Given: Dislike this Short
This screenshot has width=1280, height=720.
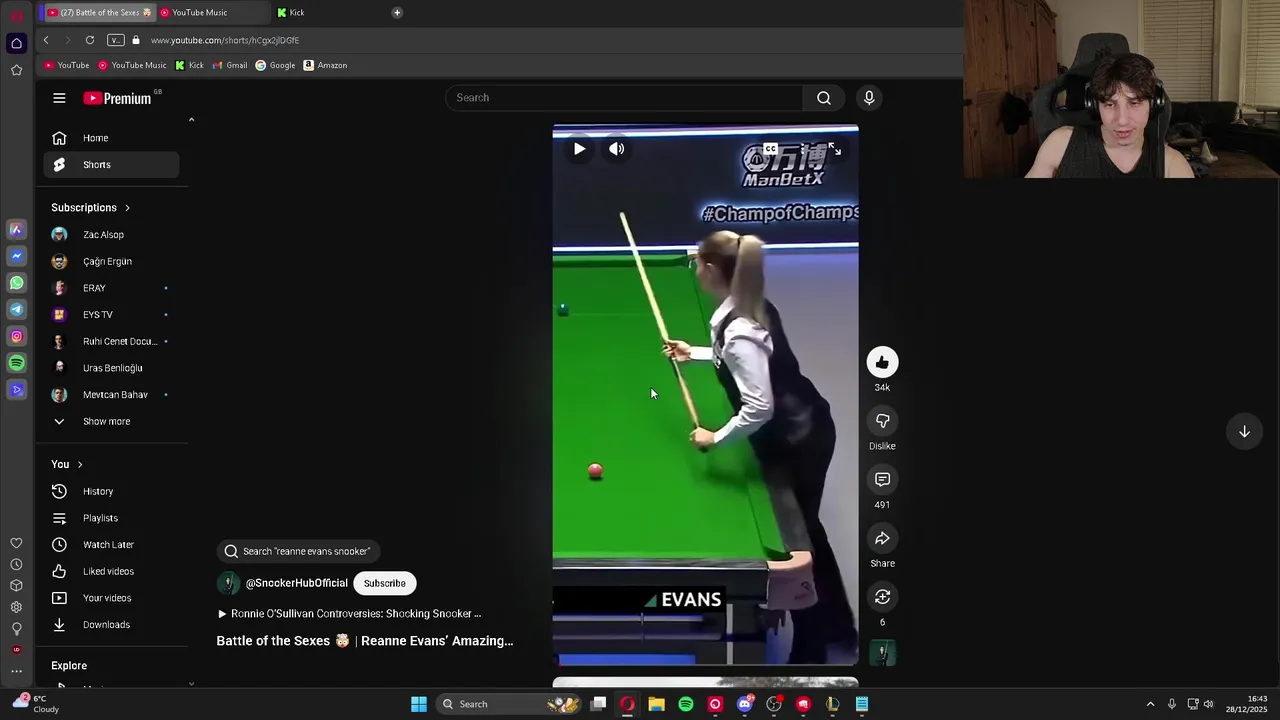Looking at the screenshot, I should pyautogui.click(x=882, y=421).
